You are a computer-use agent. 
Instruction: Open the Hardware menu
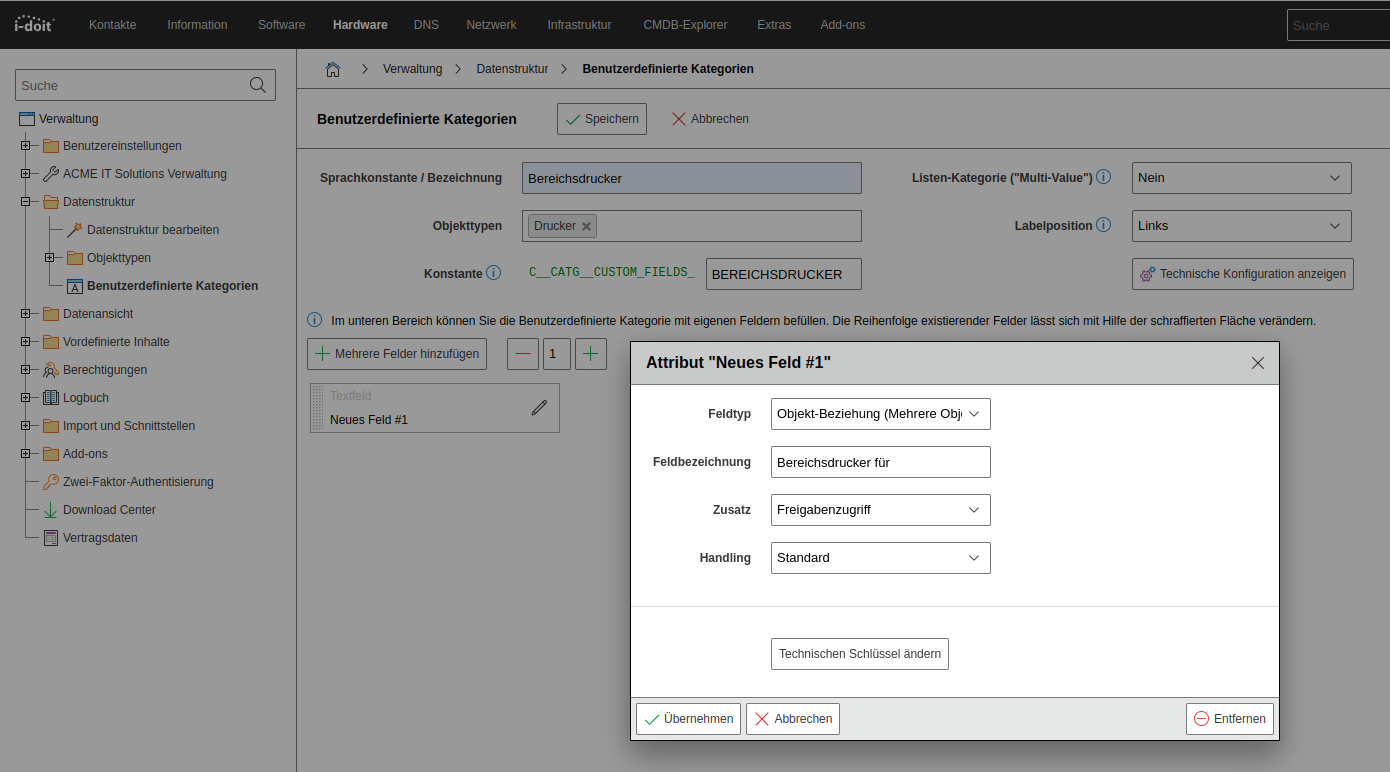[360, 25]
